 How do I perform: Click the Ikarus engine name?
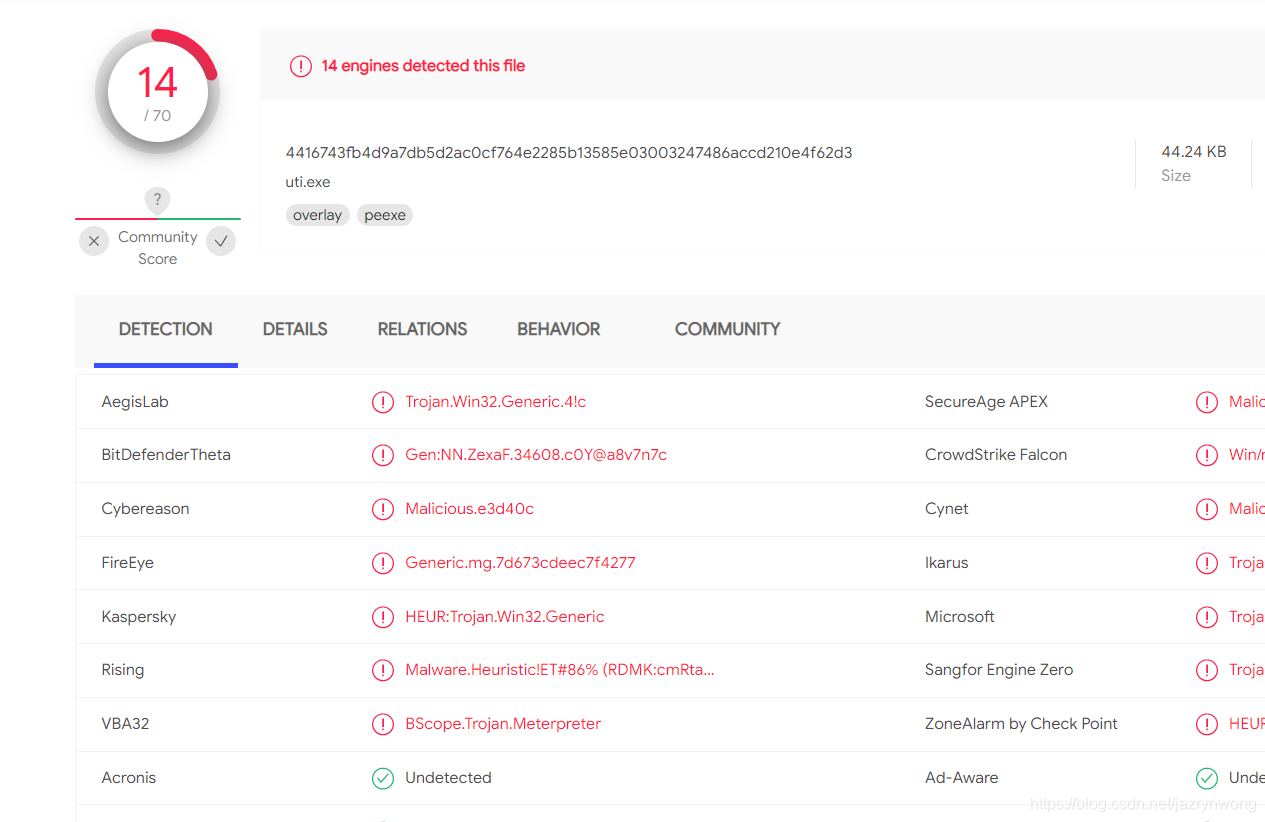(947, 563)
